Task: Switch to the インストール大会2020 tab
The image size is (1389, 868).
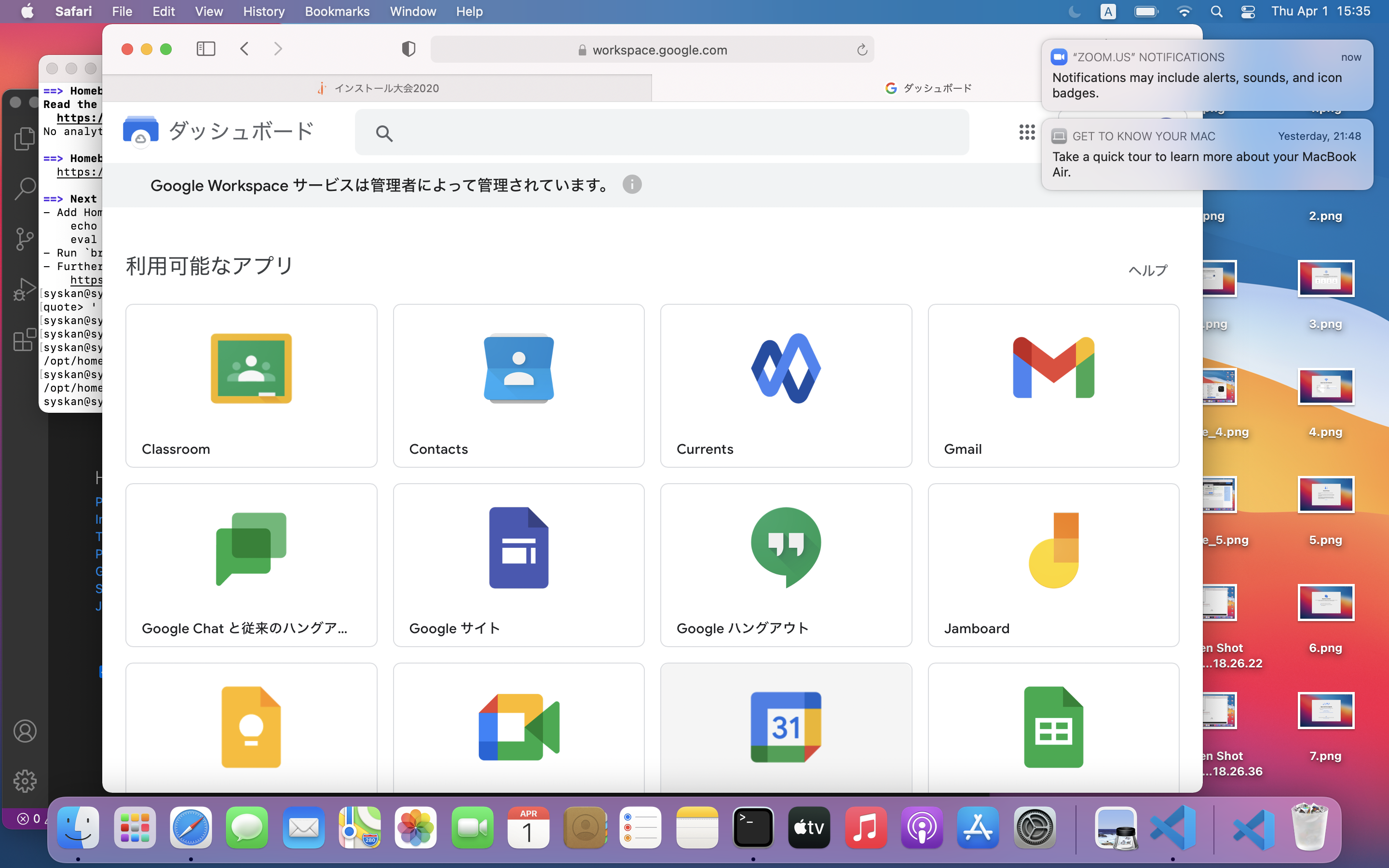Action: point(378,88)
